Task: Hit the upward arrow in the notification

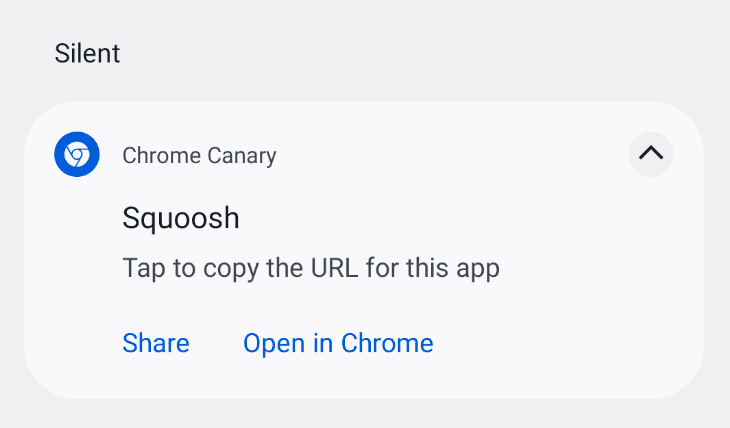Action: (651, 154)
